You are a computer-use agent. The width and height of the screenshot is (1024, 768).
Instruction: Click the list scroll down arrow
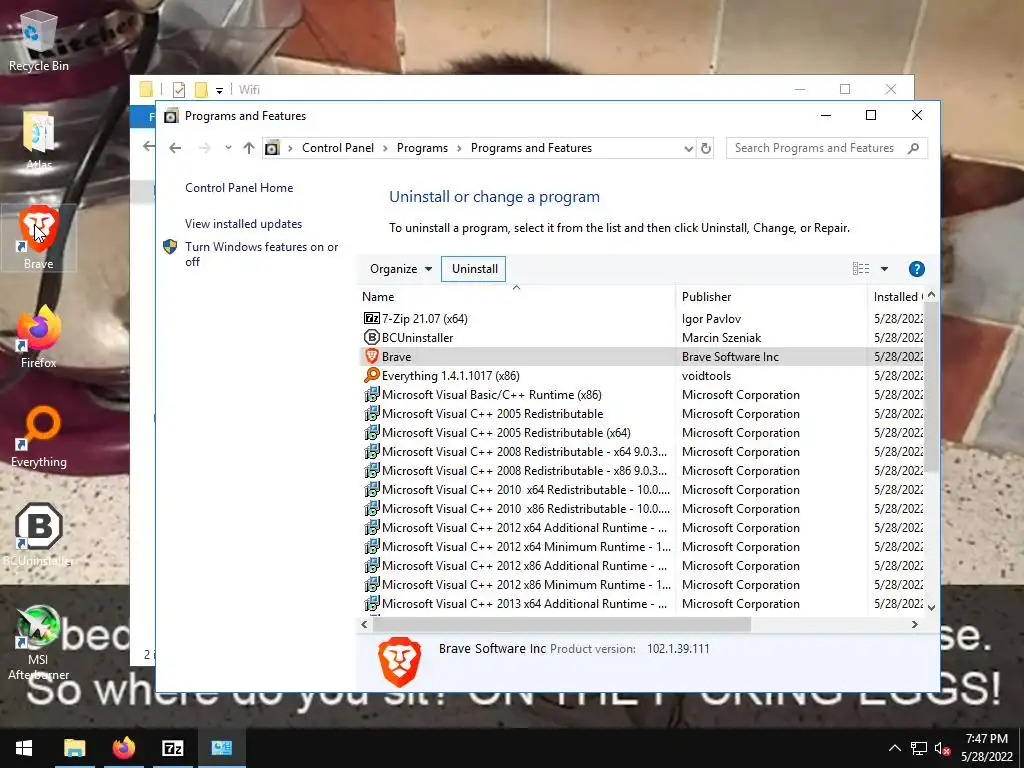[931, 607]
